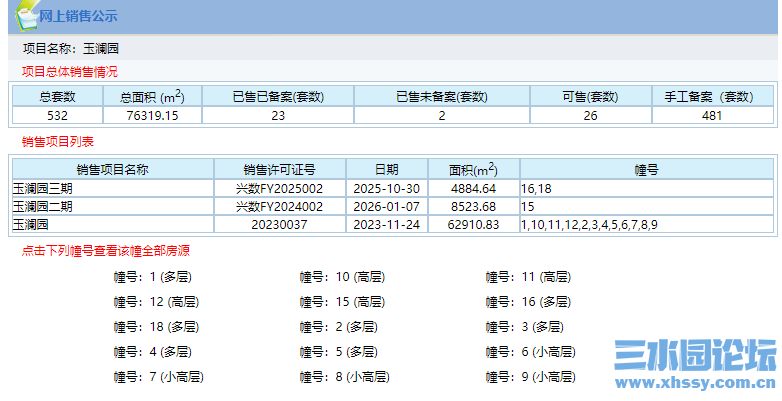Open building link 幢号: 6 (小高层)
This screenshot has width=782, height=401.
(x=531, y=352)
